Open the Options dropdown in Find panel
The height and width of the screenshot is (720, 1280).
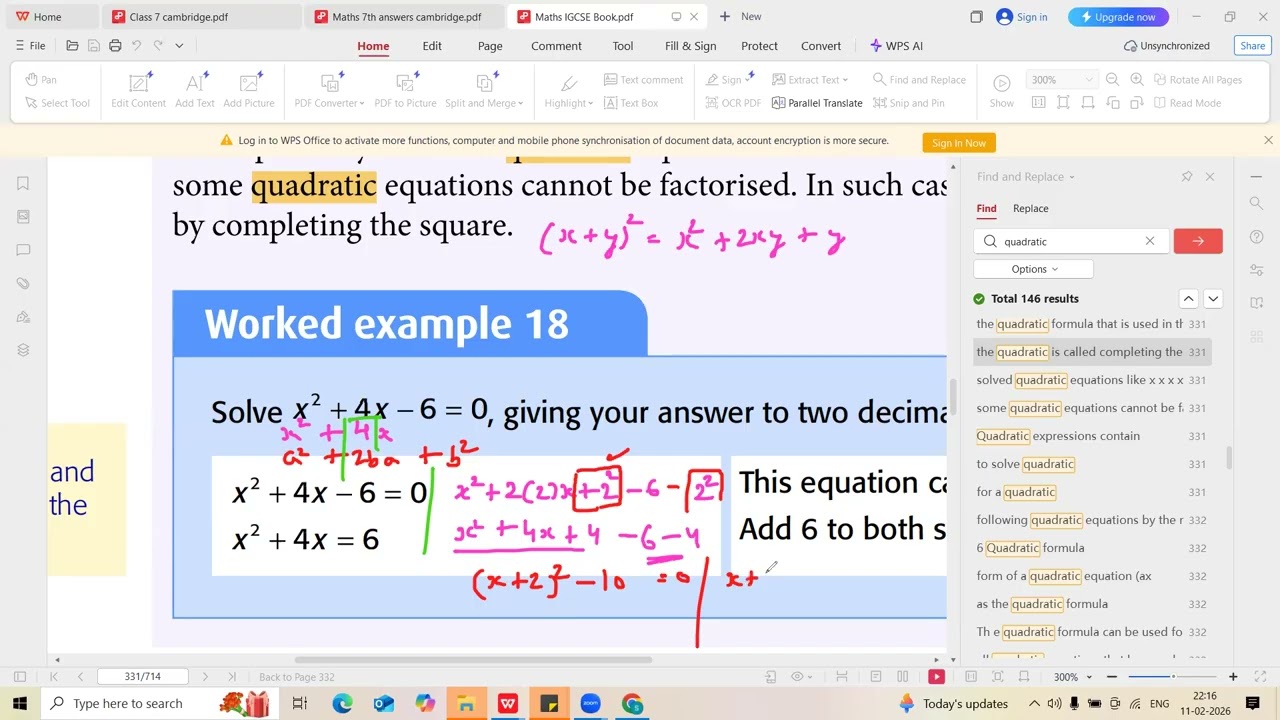pos(1033,269)
